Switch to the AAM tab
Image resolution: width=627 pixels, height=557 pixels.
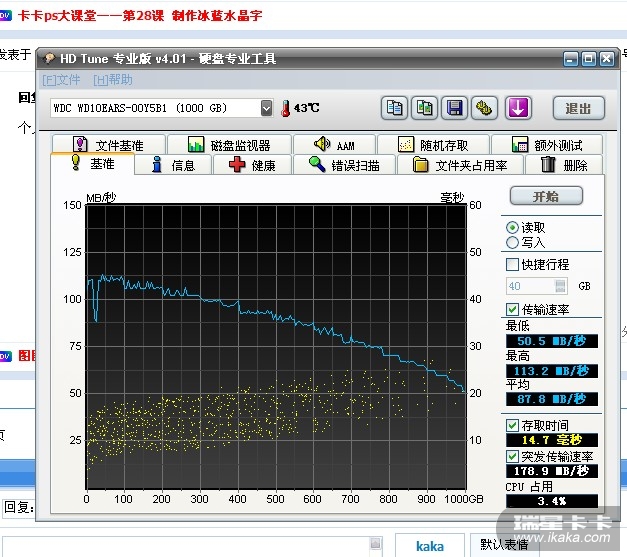333,145
